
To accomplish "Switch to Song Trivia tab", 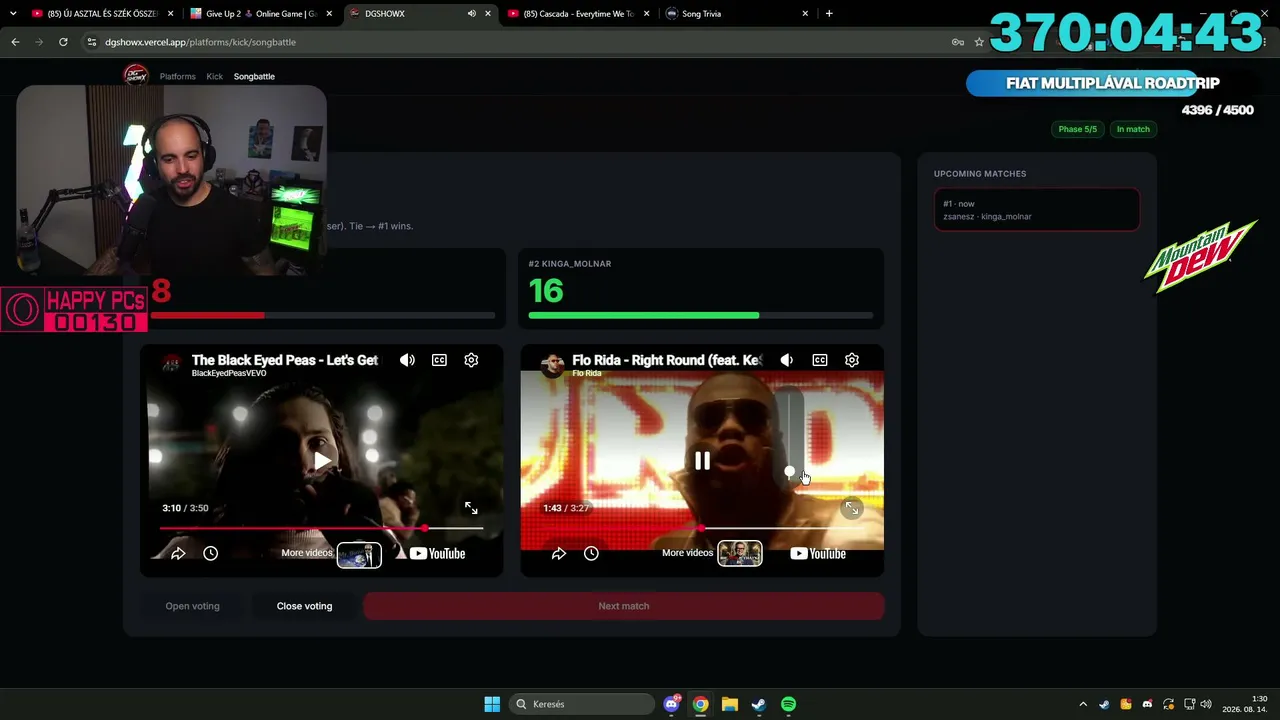I will point(737,14).
